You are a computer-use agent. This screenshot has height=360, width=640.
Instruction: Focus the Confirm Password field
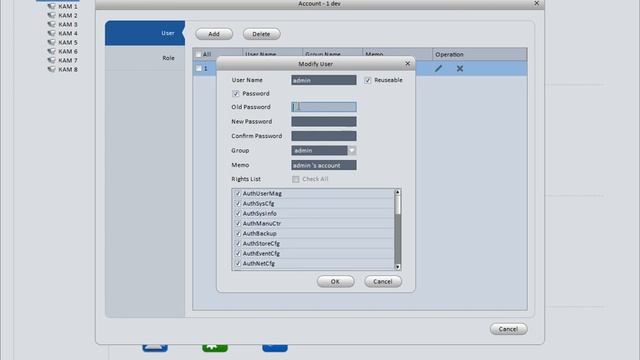[x=324, y=136]
